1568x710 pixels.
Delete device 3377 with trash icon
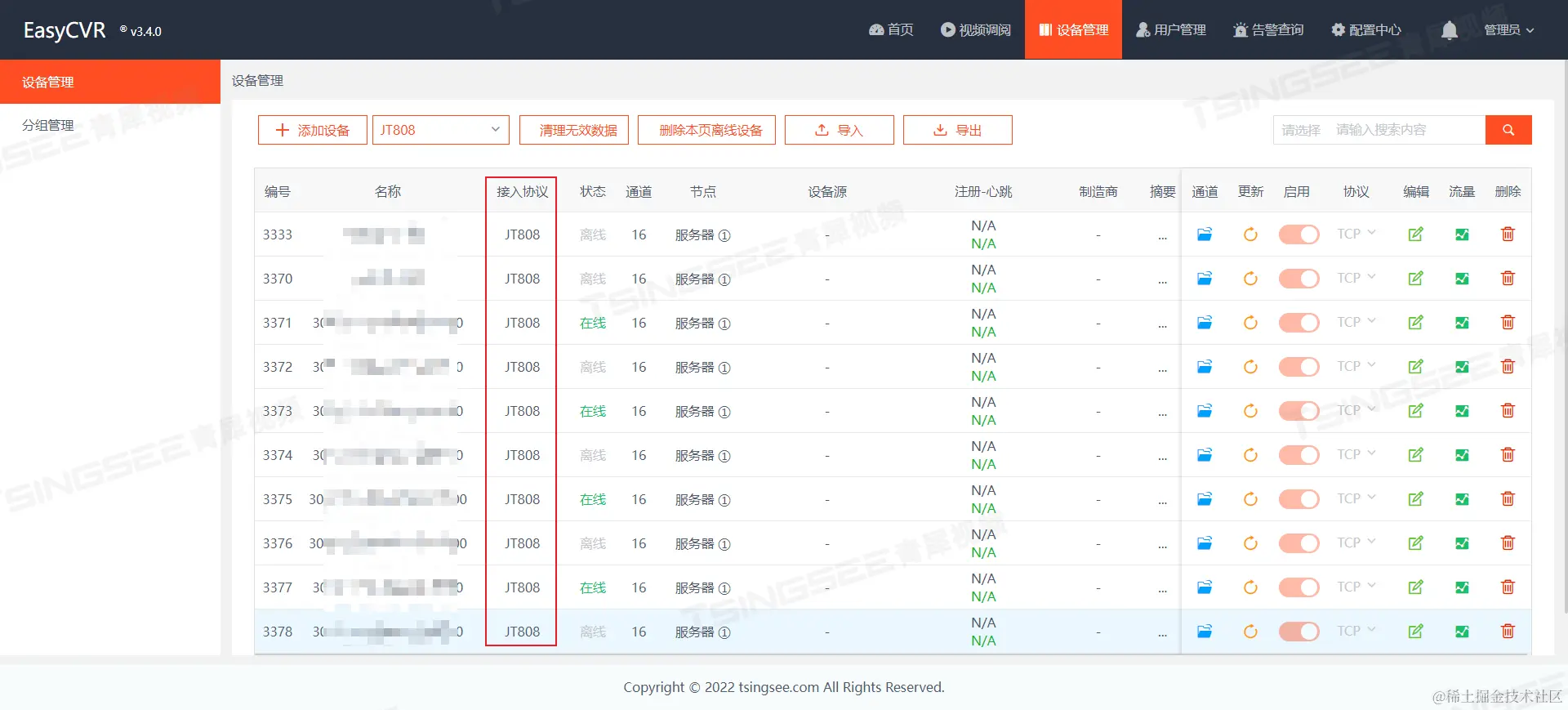tap(1508, 587)
